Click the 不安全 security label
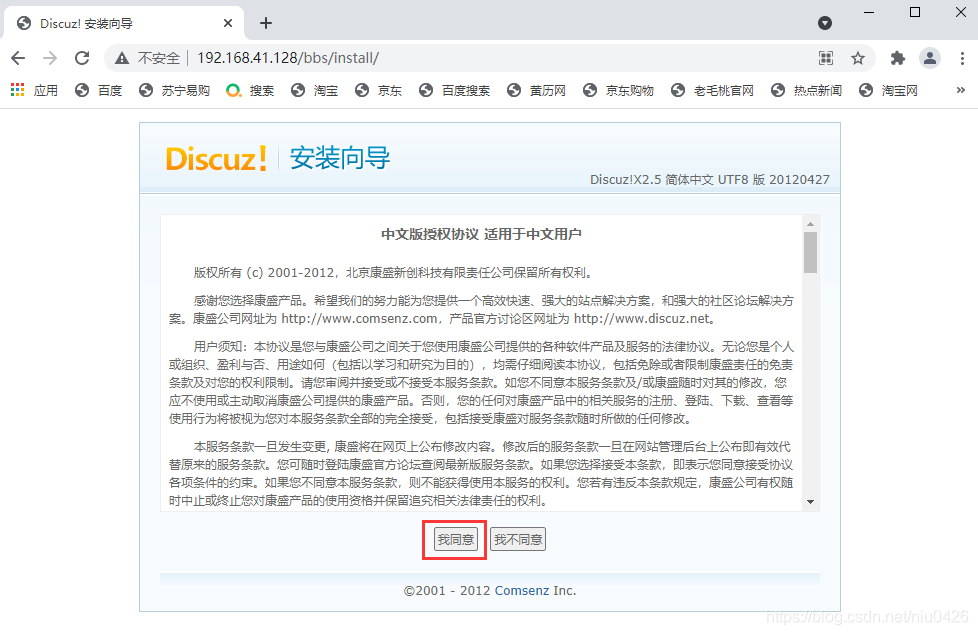The width and height of the screenshot is (978, 635). point(158,58)
